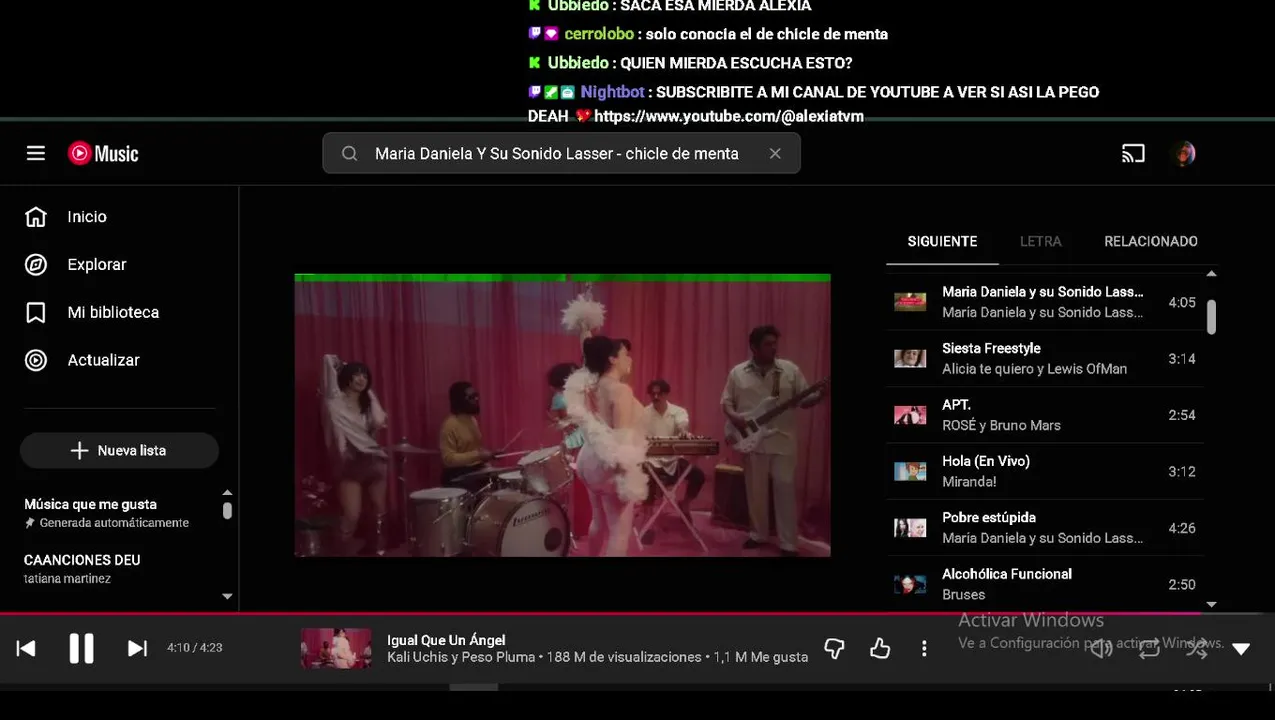
Task: Collapse the player page arrow
Action: [x=1241, y=649]
